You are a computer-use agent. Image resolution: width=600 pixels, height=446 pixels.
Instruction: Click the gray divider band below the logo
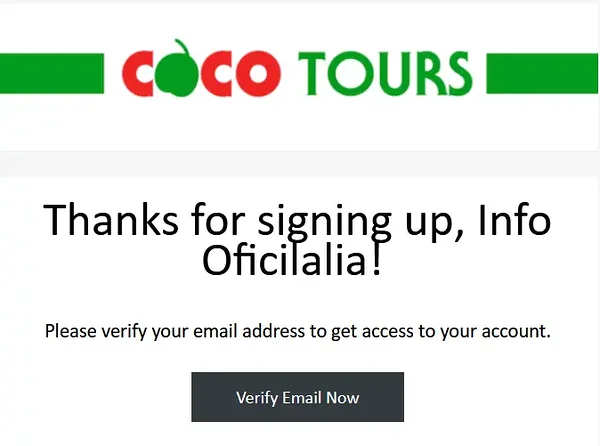click(300, 164)
